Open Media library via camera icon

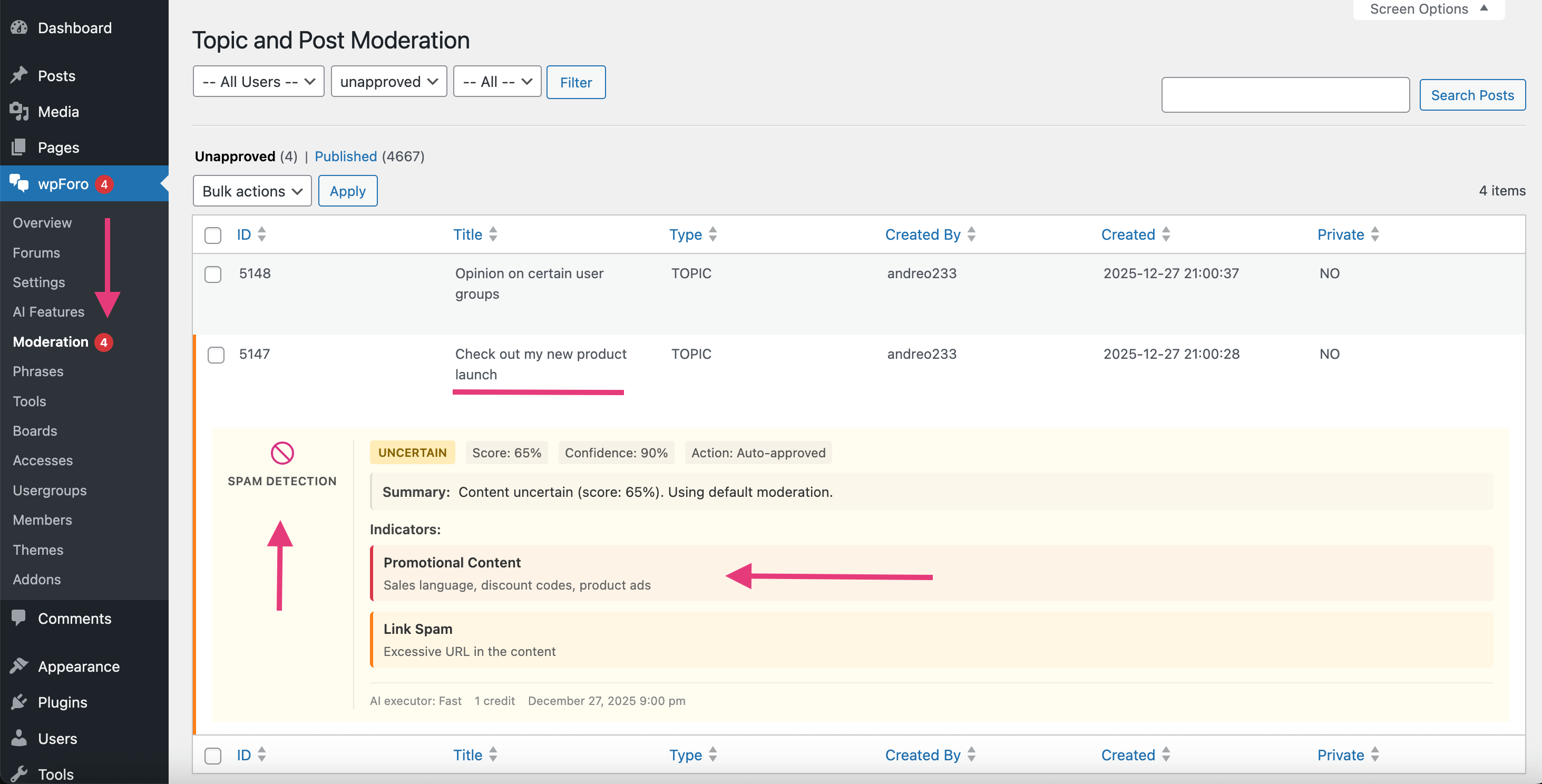(x=19, y=111)
